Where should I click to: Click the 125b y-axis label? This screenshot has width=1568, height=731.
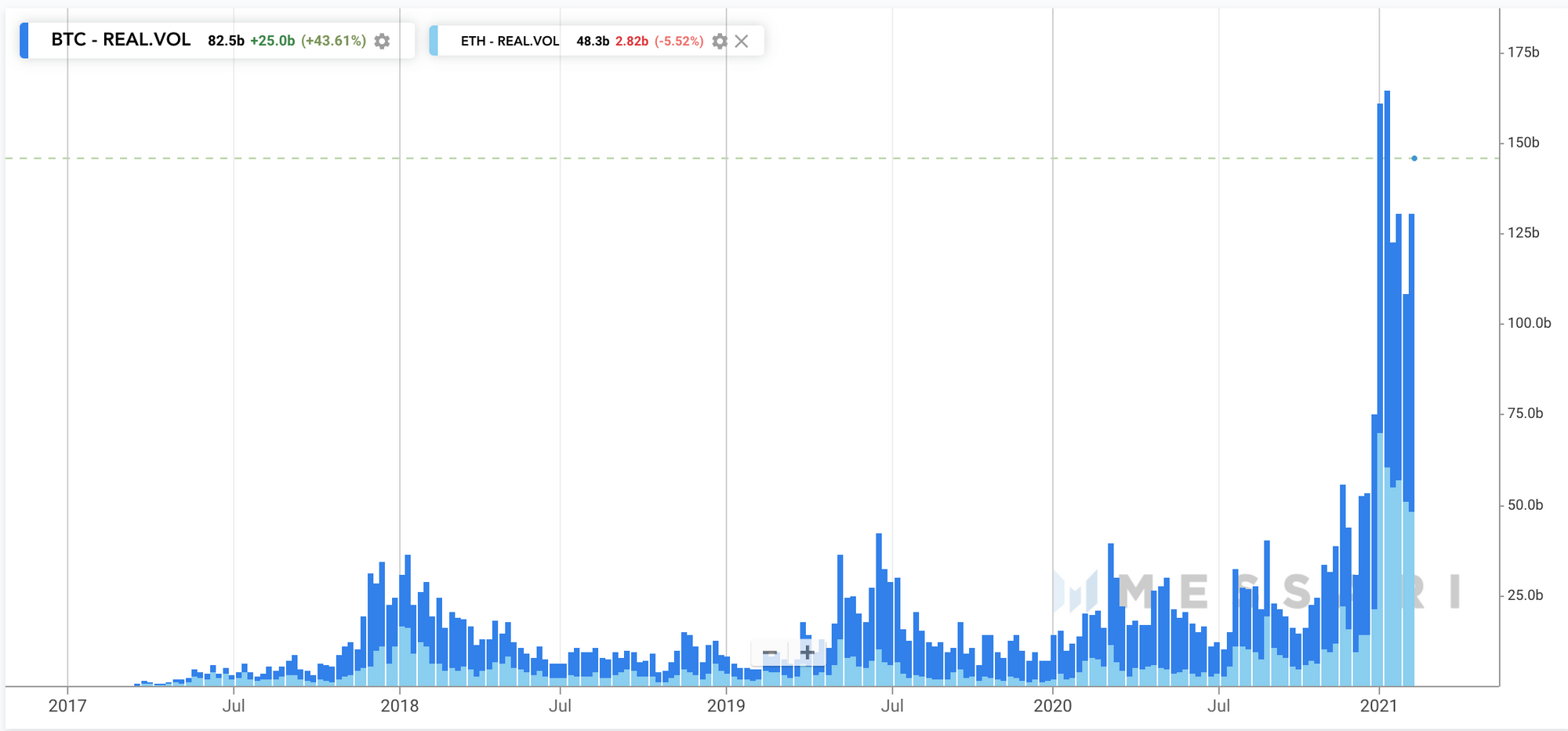[1523, 233]
